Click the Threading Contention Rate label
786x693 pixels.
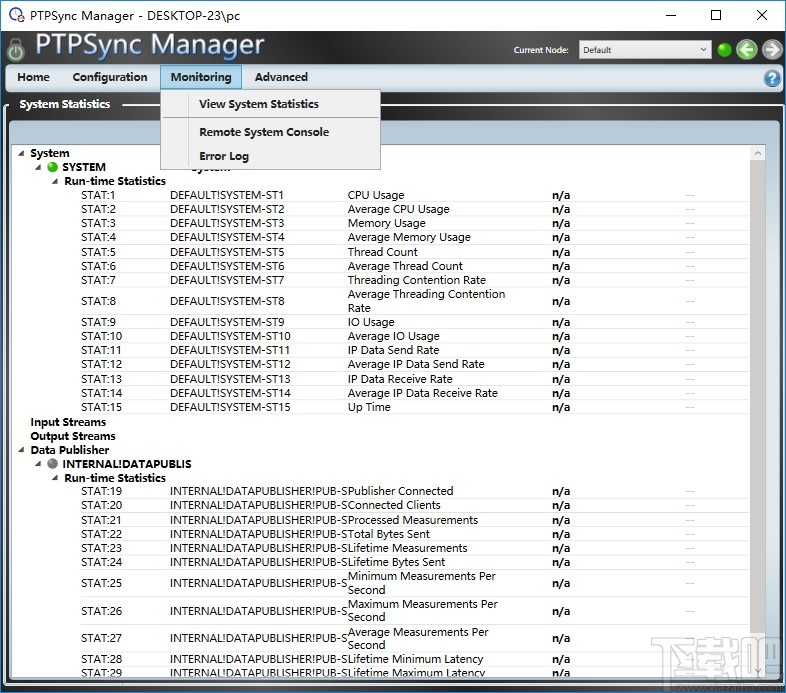(417, 280)
